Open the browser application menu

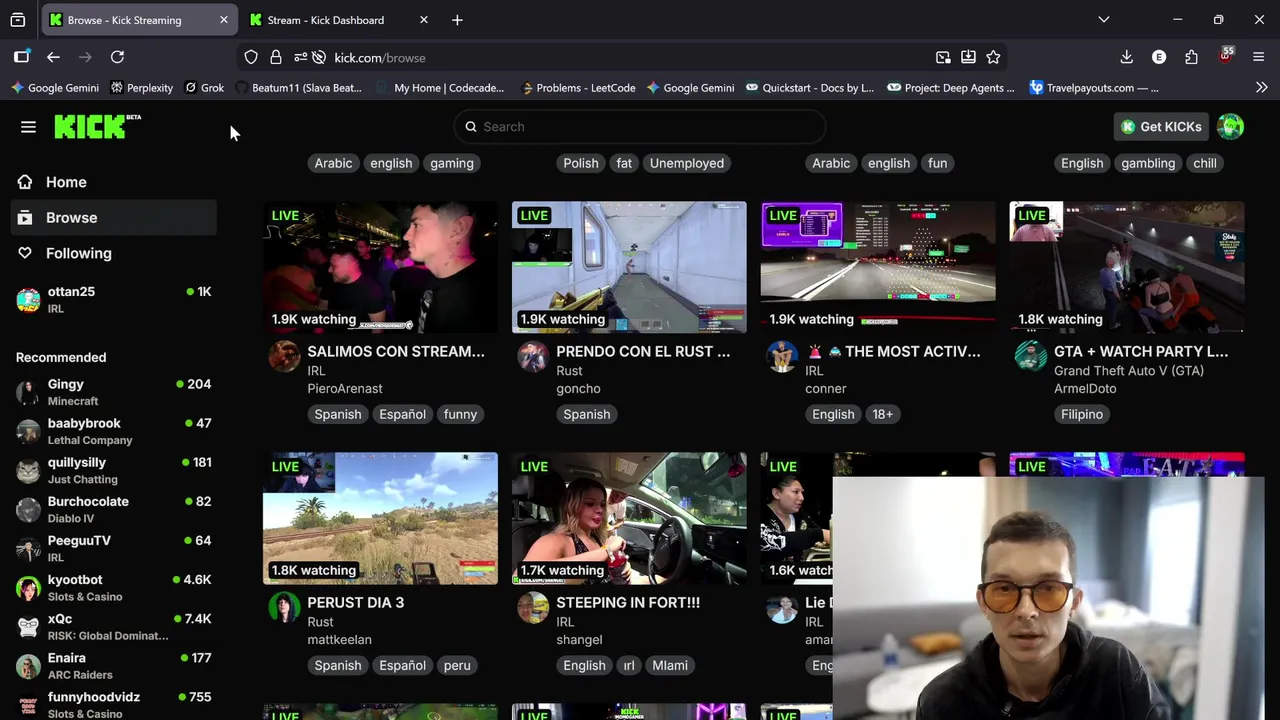(x=1258, y=58)
